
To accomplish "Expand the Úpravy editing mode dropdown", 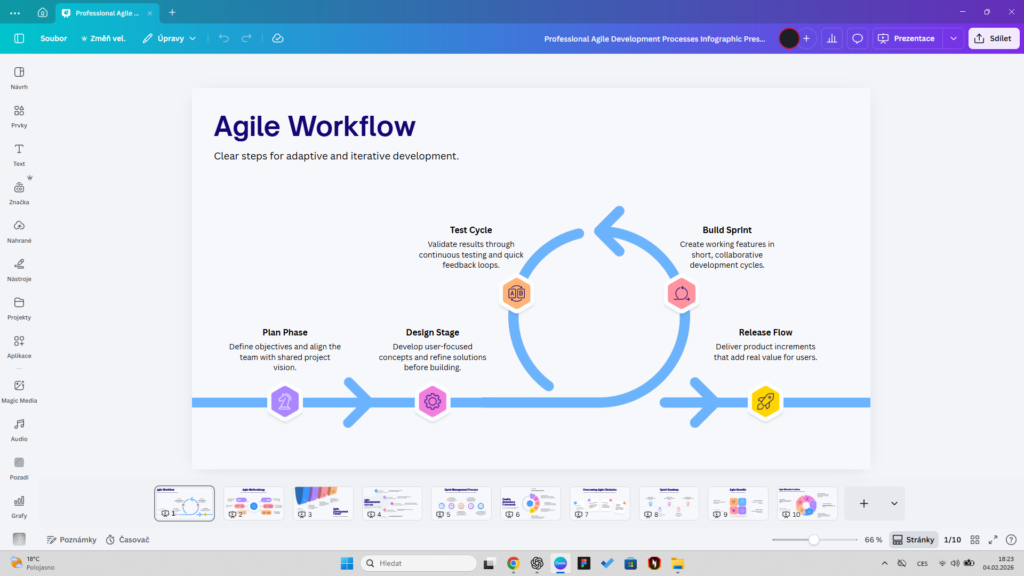I will click(x=169, y=38).
